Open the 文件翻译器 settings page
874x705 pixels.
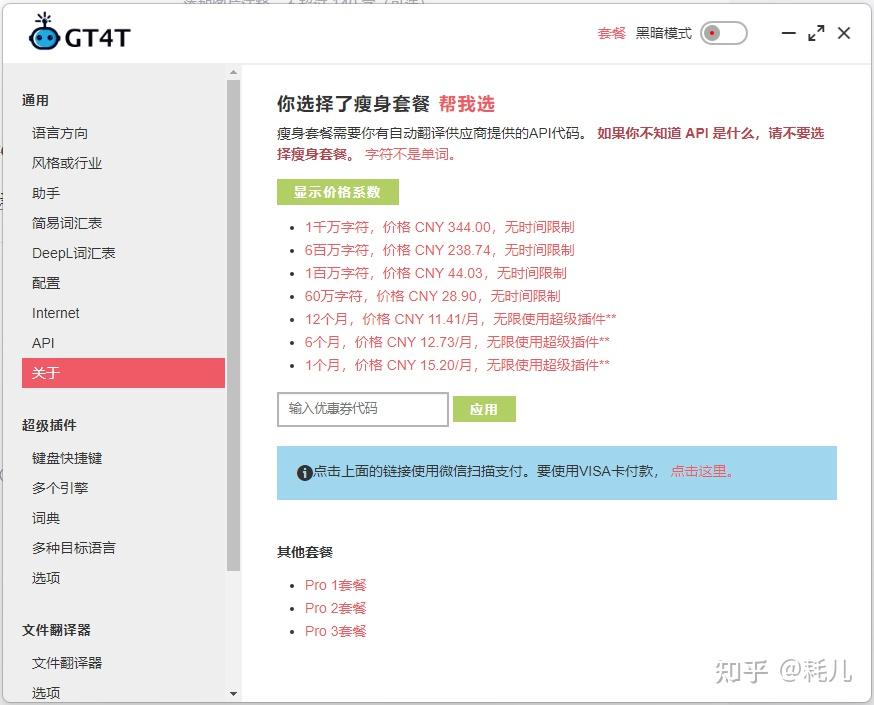click(x=67, y=662)
